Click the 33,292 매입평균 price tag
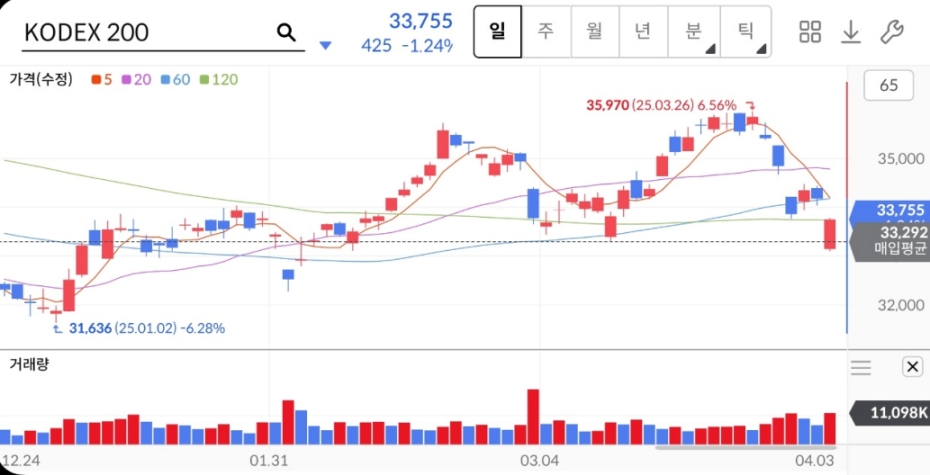Image resolution: width=930 pixels, height=475 pixels. pyautogui.click(x=889, y=241)
